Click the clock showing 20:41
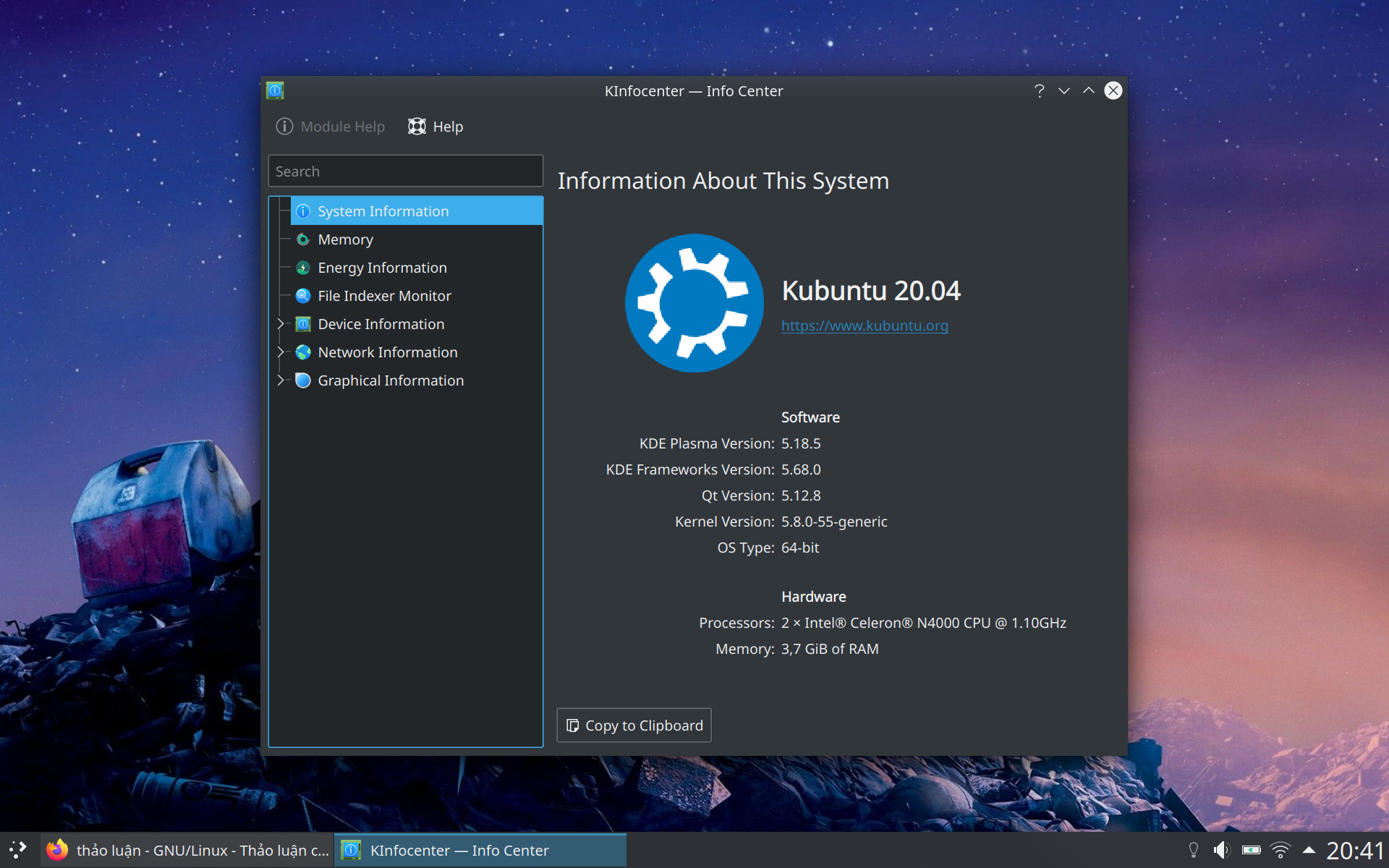This screenshot has width=1389, height=868. point(1355,850)
